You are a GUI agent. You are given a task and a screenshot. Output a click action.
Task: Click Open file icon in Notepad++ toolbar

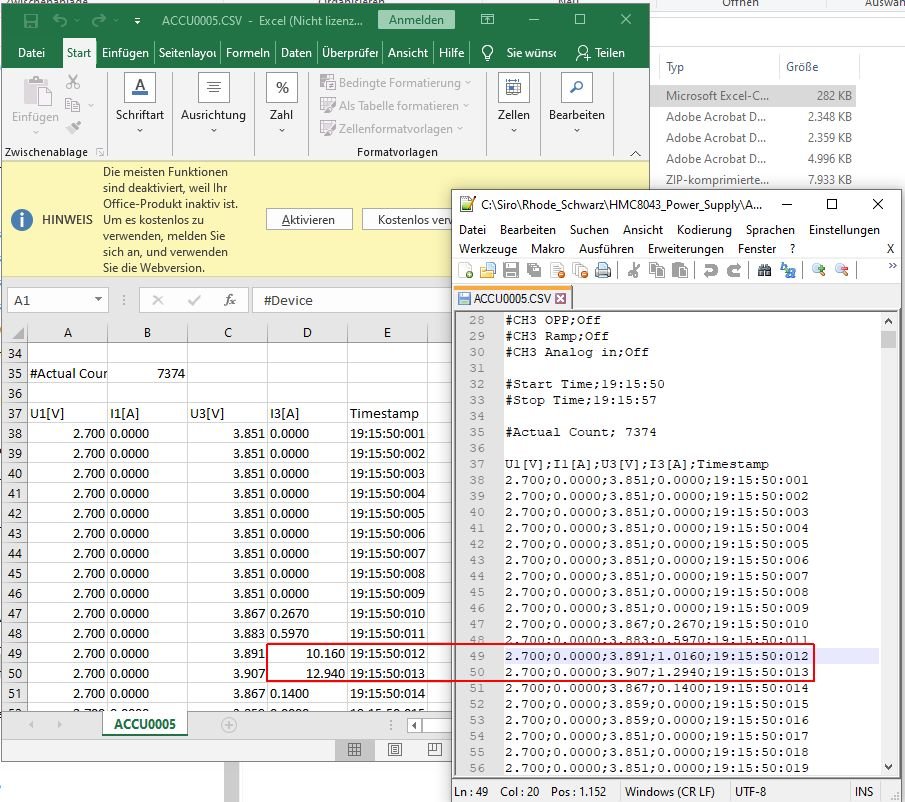point(488,270)
